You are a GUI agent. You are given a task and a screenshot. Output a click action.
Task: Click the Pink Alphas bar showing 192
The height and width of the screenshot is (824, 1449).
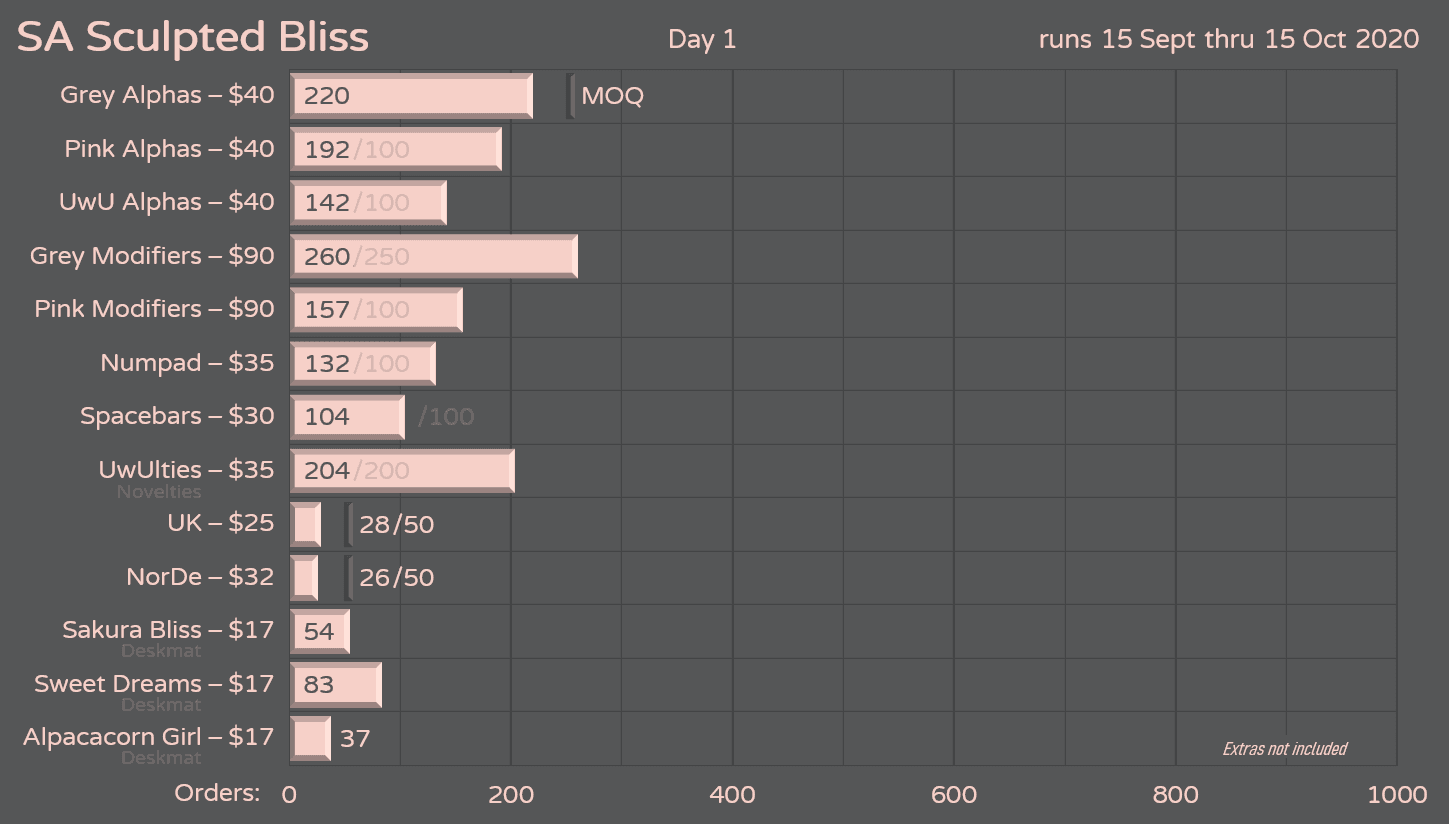click(395, 149)
